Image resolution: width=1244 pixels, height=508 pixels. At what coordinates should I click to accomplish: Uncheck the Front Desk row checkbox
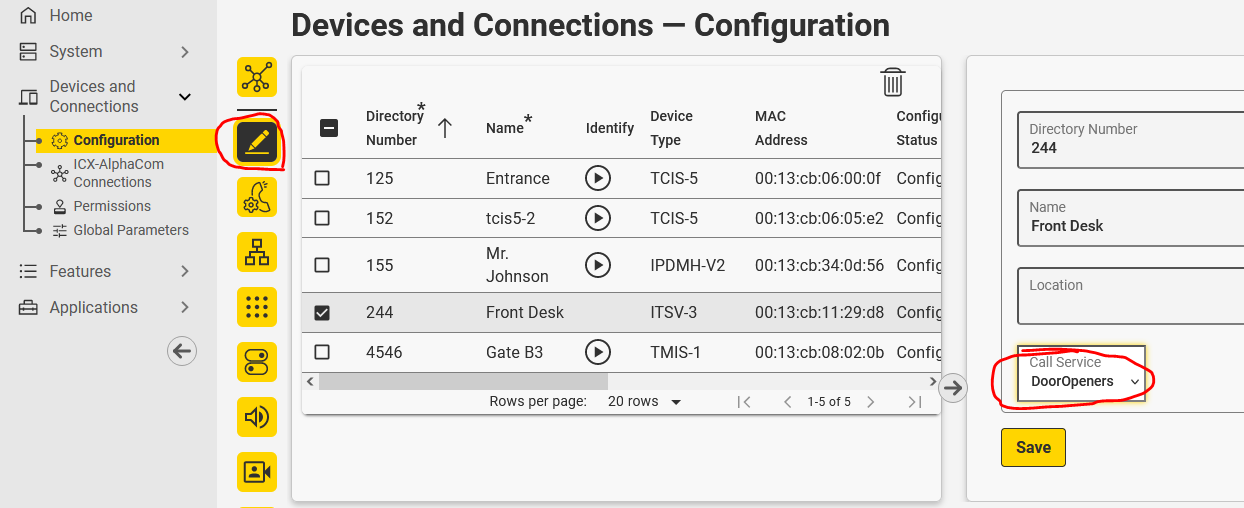(x=322, y=312)
